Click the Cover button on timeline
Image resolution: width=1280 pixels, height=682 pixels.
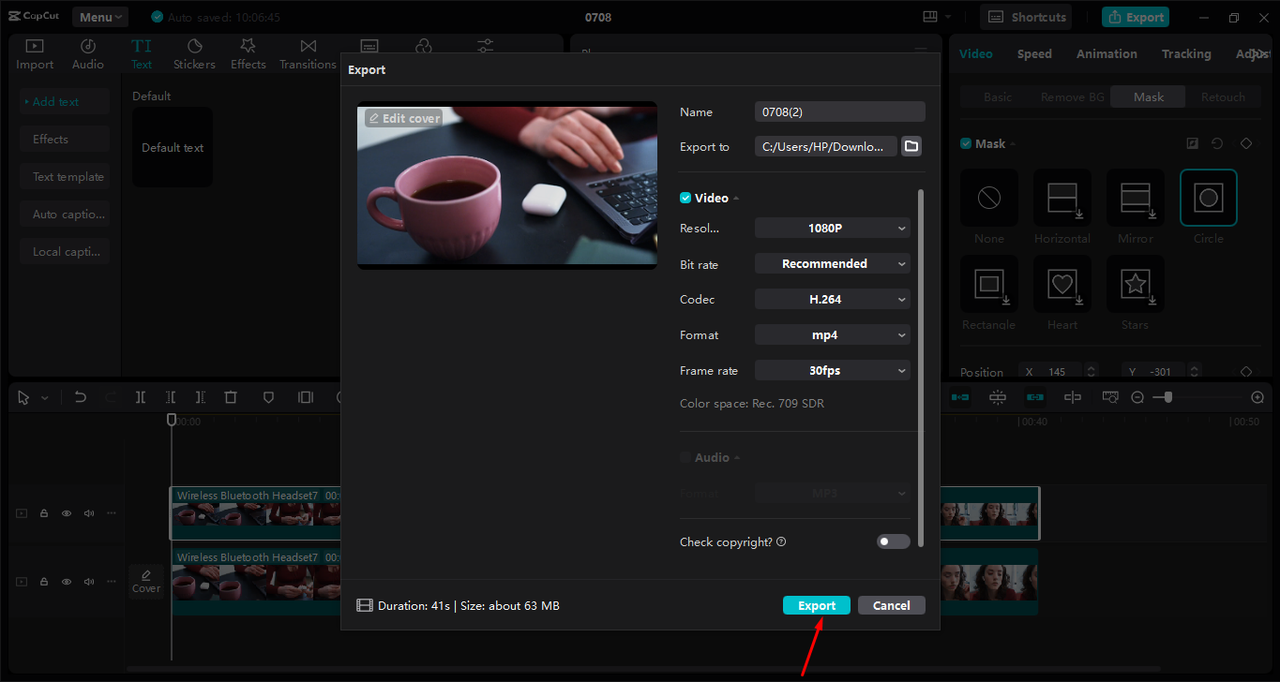[146, 581]
